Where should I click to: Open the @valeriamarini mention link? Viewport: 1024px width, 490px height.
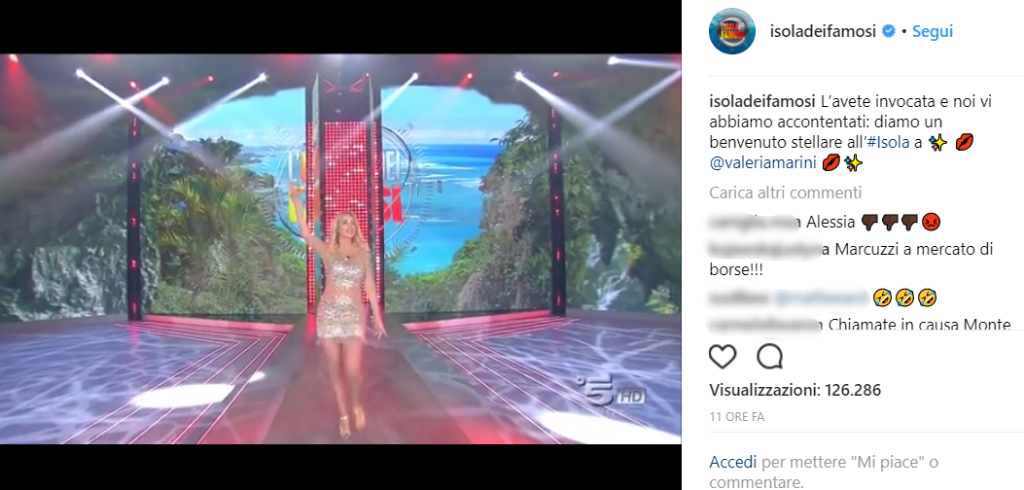(x=763, y=163)
